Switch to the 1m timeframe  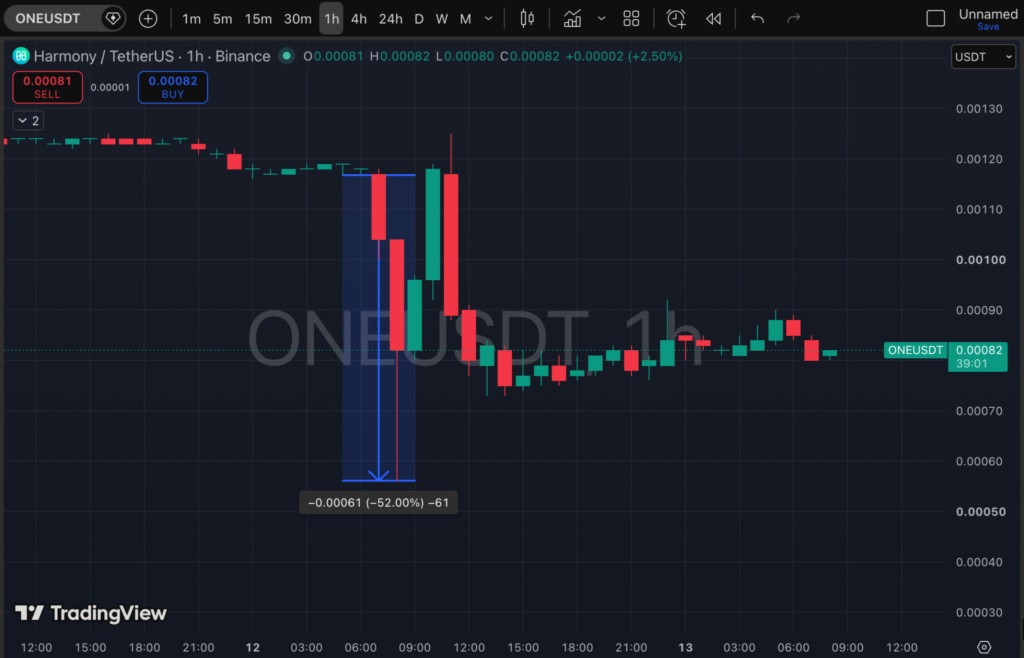click(191, 19)
